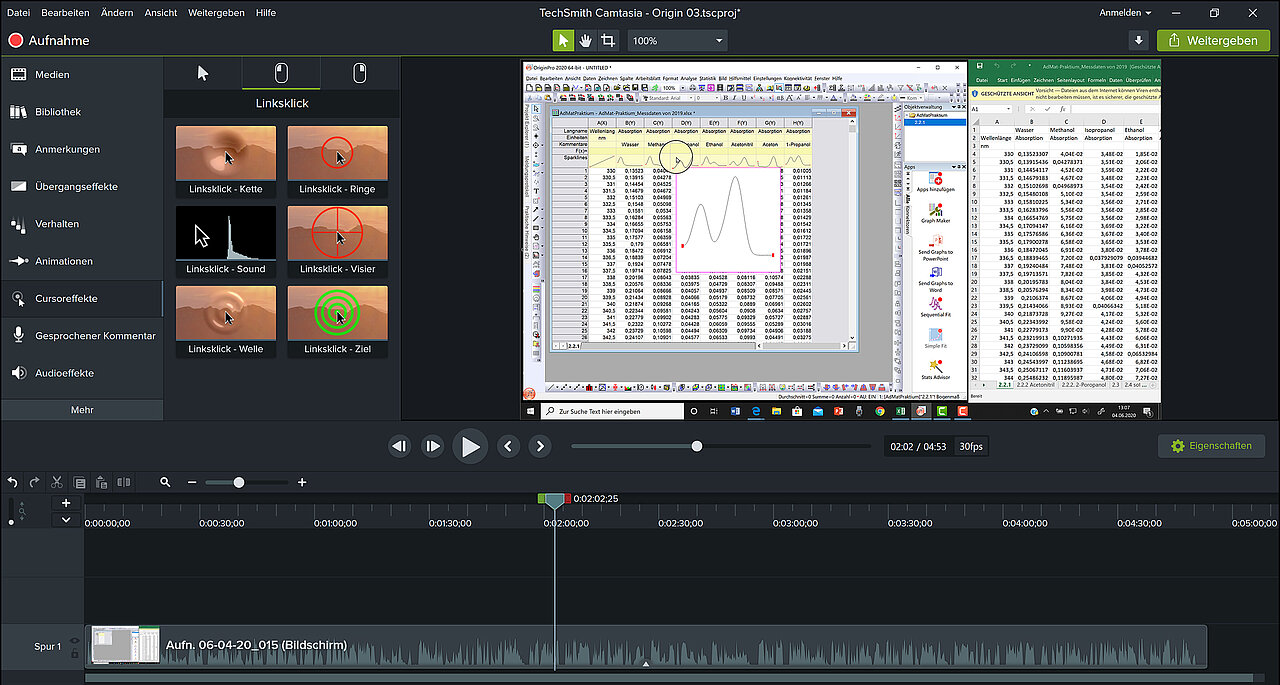Zoom out the timeline with minus
Image resolution: width=1280 pixels, height=685 pixels.
tap(192, 482)
